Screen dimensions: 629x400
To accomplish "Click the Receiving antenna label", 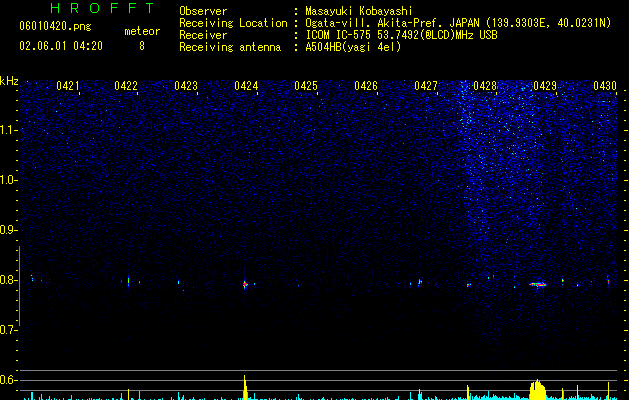I will [x=230, y=47].
